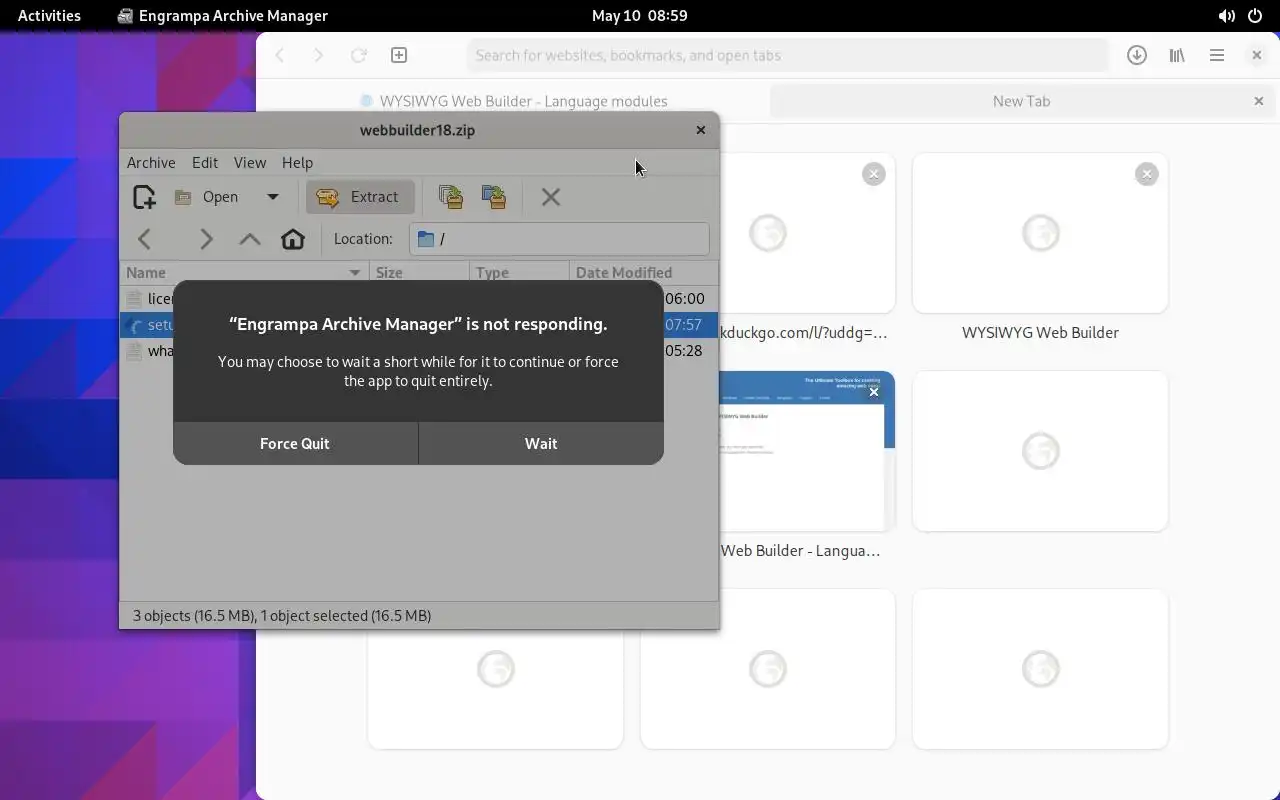This screenshot has width=1280, height=800.
Task: Open the Help menu in Engrampa
Action: pos(297,162)
